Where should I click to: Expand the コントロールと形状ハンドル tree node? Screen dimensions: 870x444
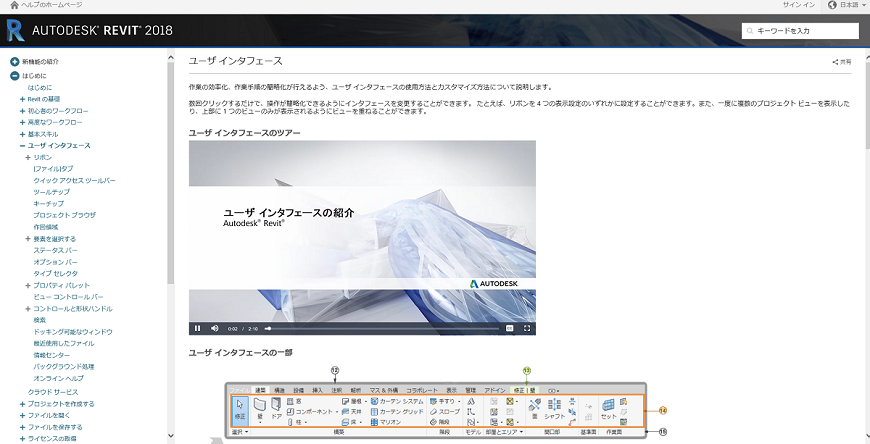click(x=28, y=309)
